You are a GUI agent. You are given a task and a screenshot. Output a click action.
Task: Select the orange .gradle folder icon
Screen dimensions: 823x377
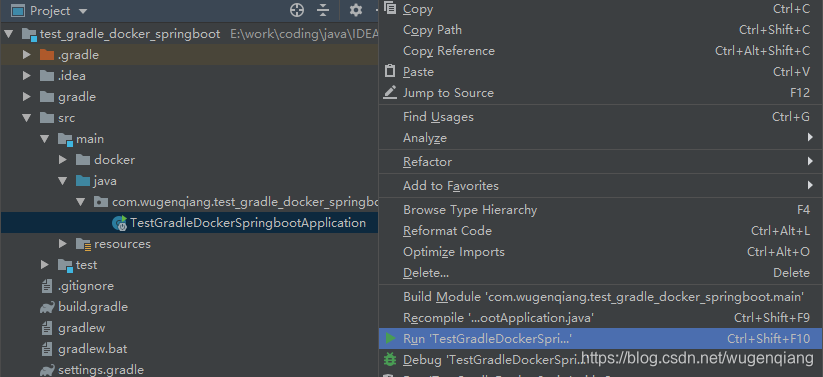tap(47, 55)
